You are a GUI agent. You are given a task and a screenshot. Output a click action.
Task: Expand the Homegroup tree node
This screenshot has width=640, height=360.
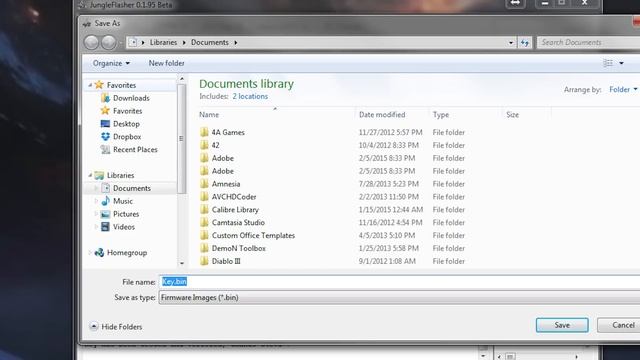pyautogui.click(x=90, y=253)
